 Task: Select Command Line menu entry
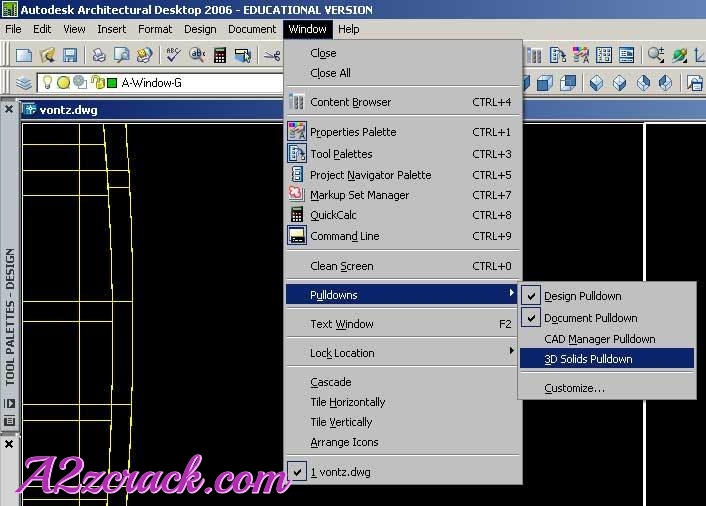pyautogui.click(x=403, y=236)
